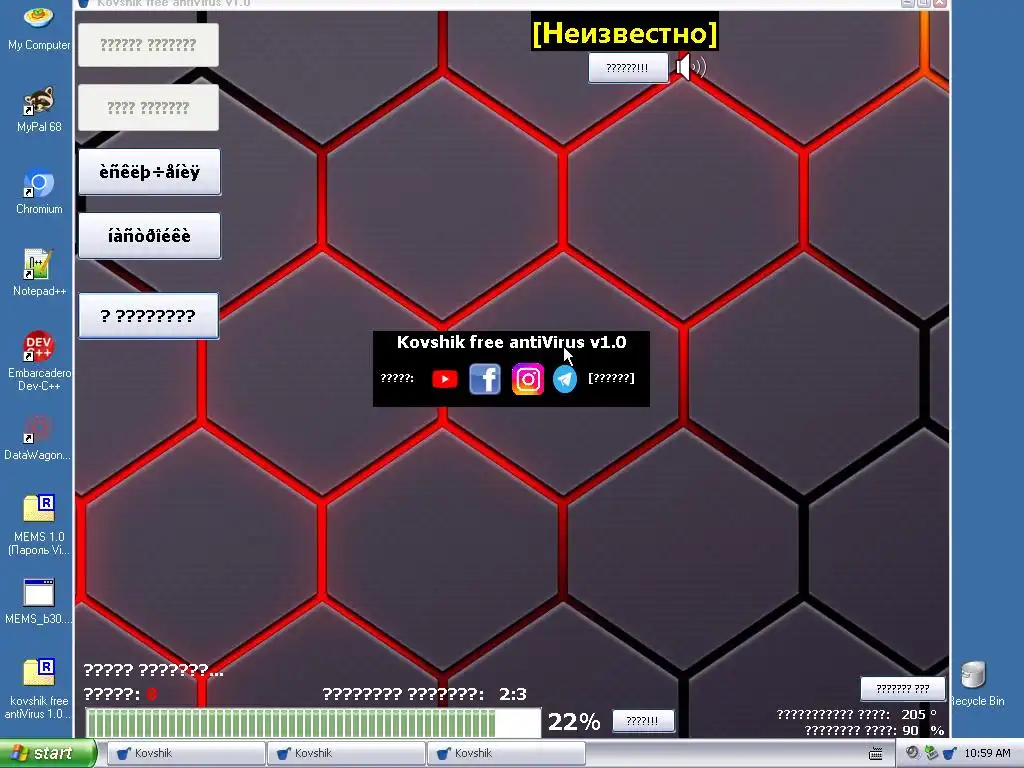Click the 10:59 AM clock
The width and height of the screenshot is (1024, 768).
(987, 754)
